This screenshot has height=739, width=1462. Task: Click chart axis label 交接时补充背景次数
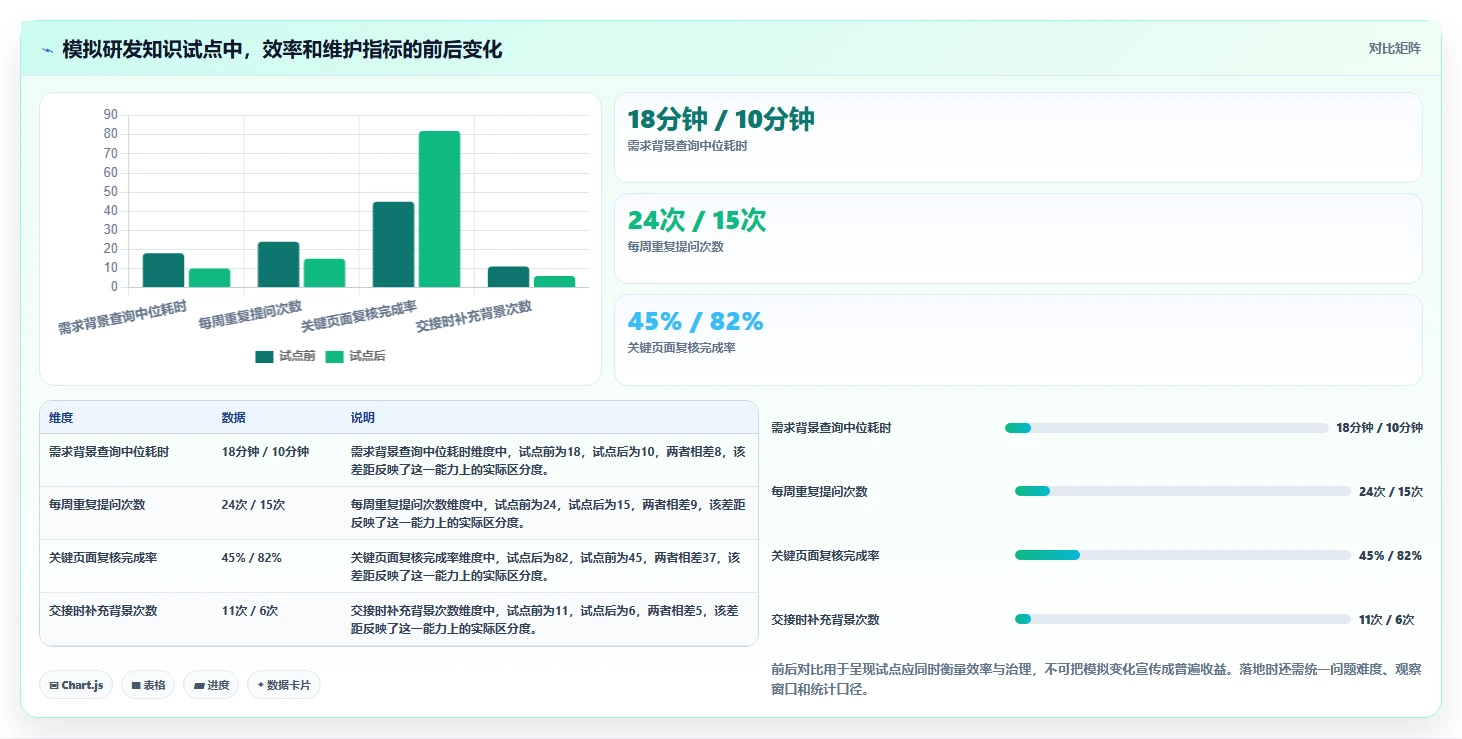[475, 316]
